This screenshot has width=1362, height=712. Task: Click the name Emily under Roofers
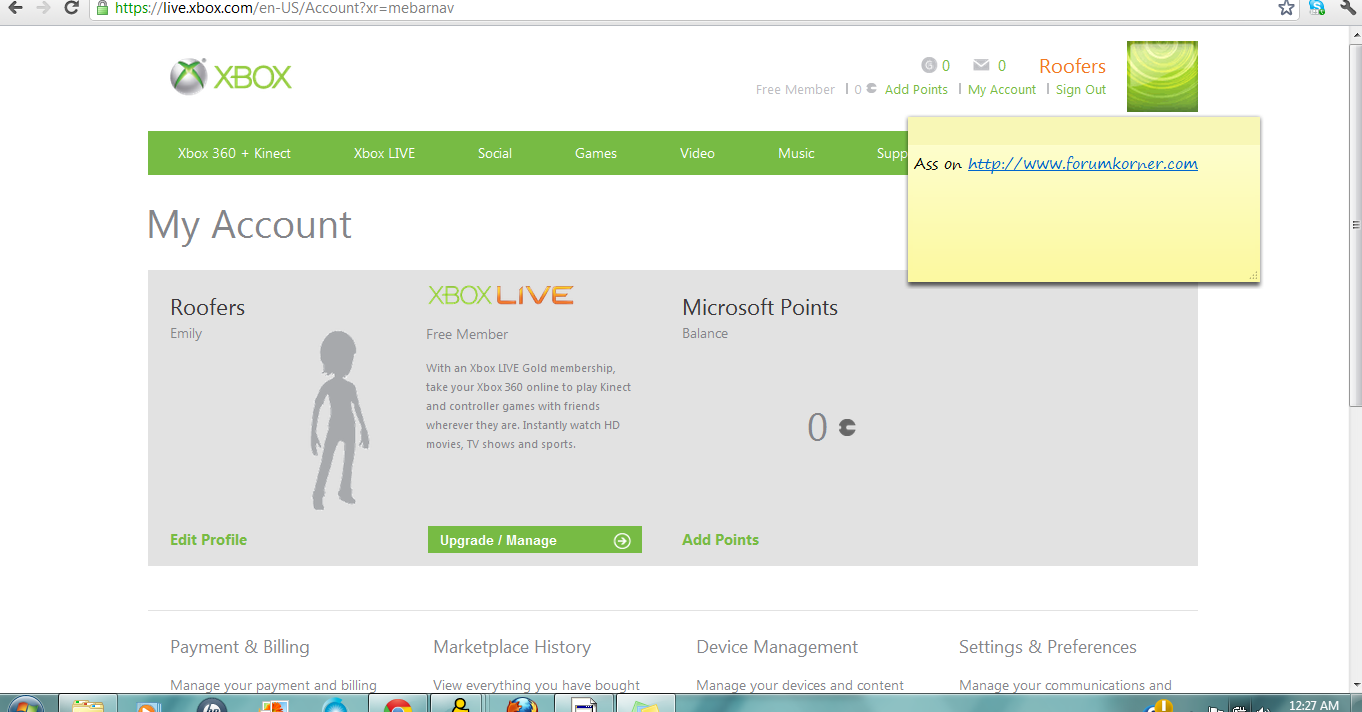point(186,333)
